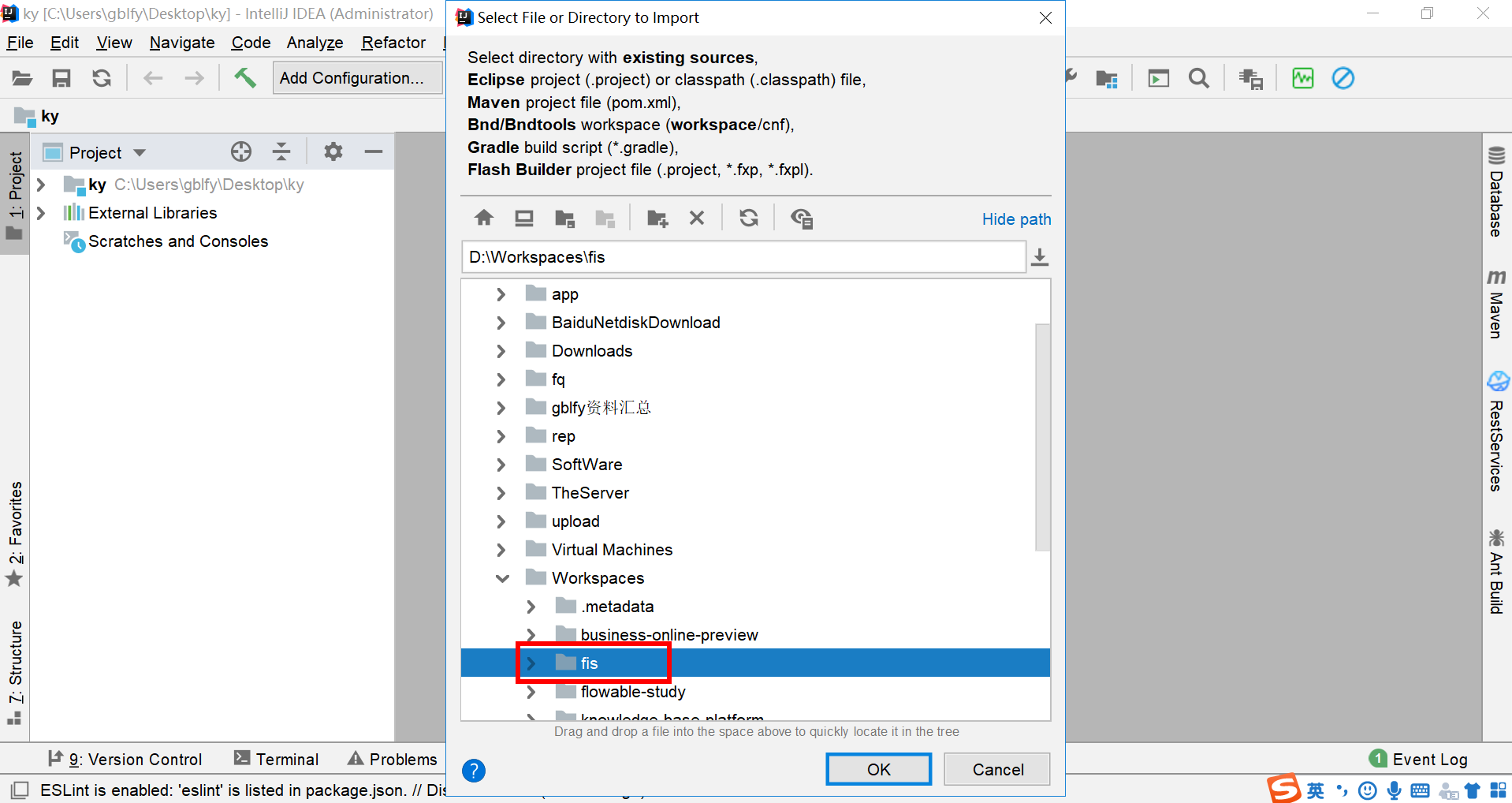Expand the .metadata folder

pos(531,607)
